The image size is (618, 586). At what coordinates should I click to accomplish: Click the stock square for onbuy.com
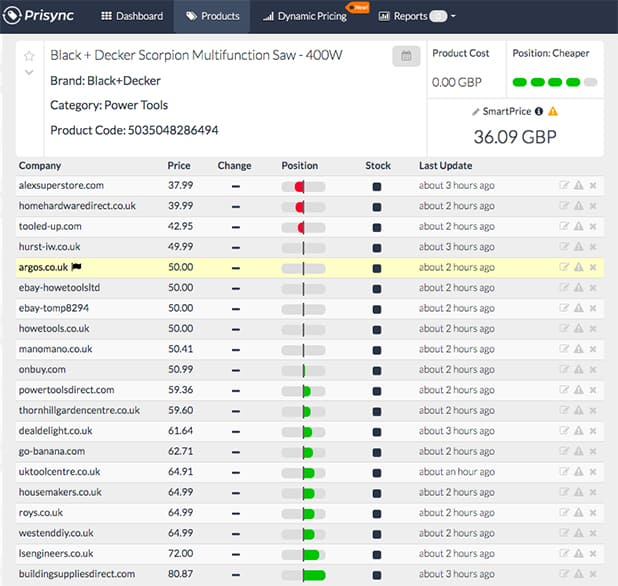pos(377,370)
